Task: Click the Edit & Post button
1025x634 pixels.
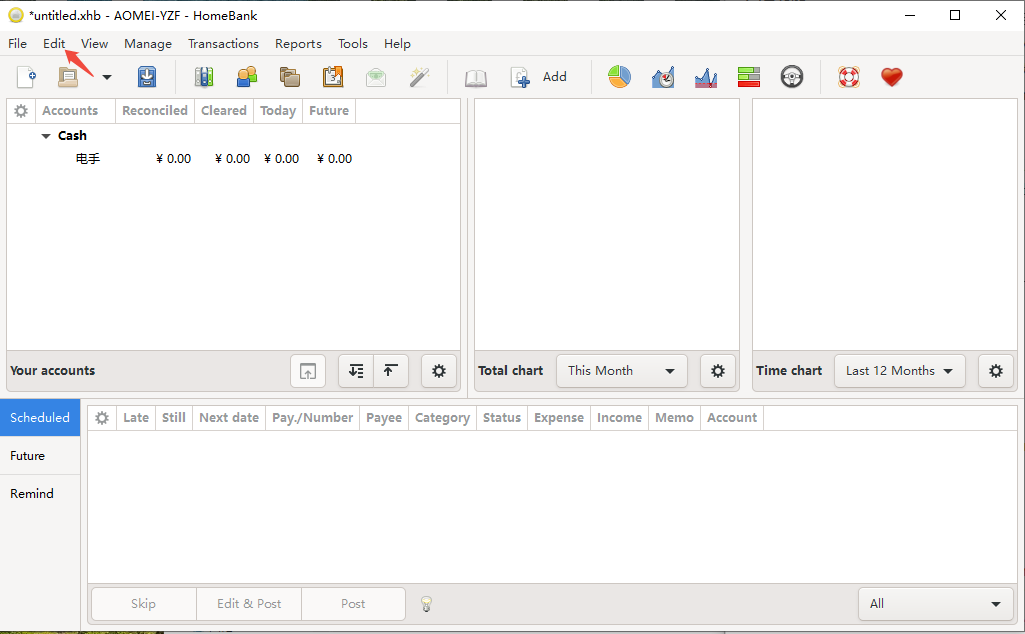Action: [x=249, y=604]
